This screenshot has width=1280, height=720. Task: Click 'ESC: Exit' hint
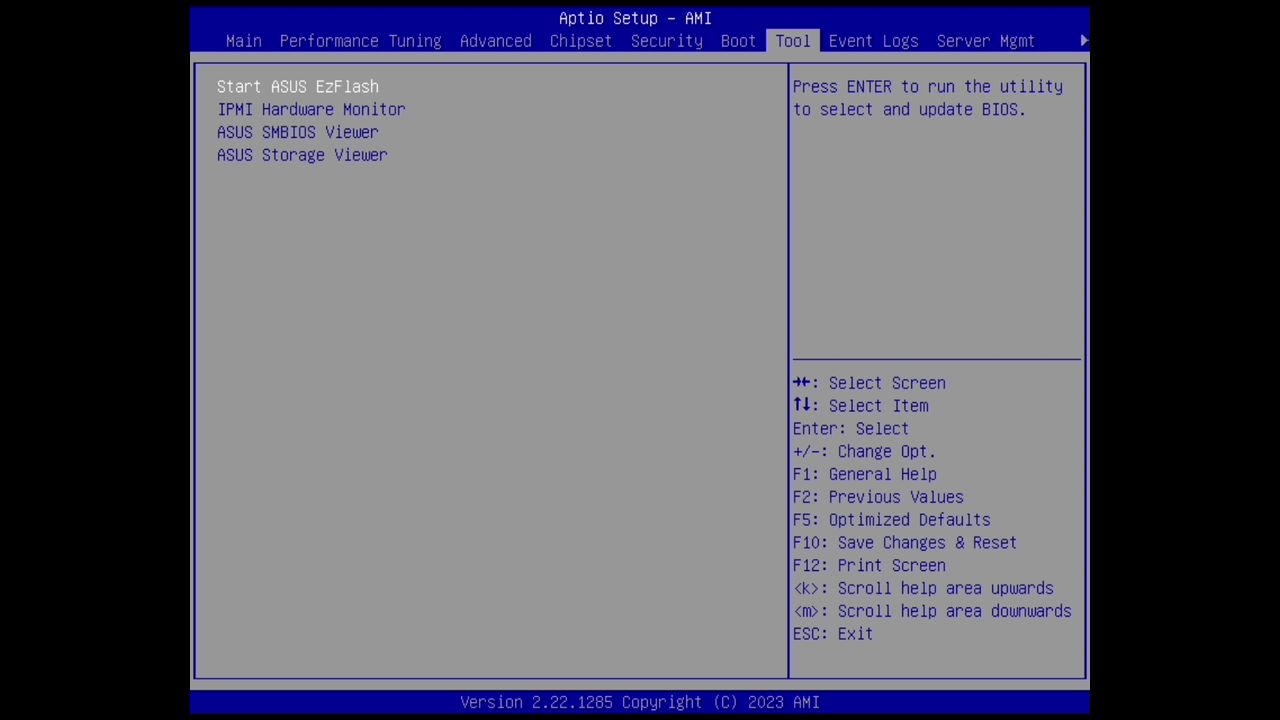click(833, 634)
